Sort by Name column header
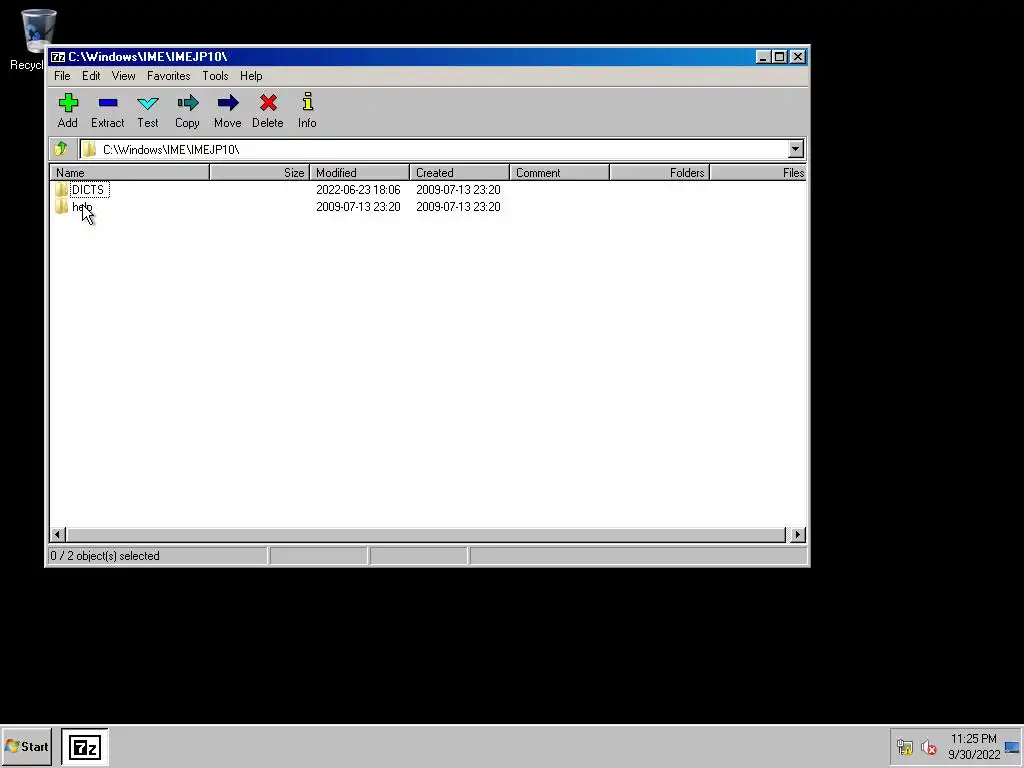 click(130, 172)
